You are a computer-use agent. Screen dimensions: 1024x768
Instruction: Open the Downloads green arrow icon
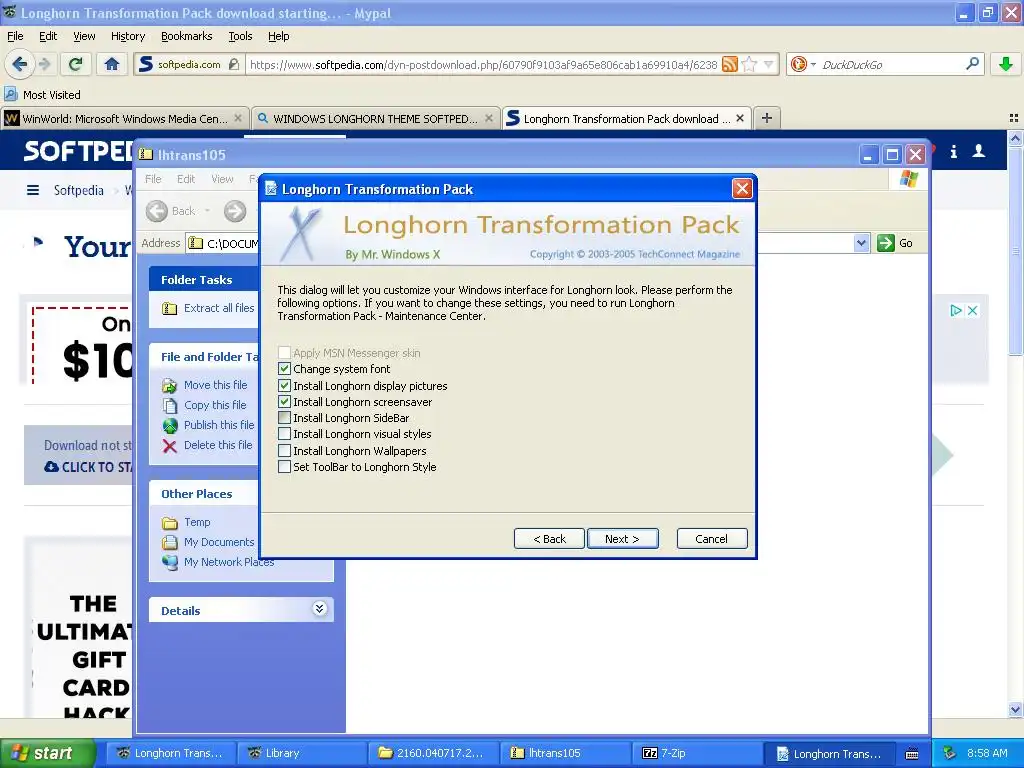(x=1006, y=64)
